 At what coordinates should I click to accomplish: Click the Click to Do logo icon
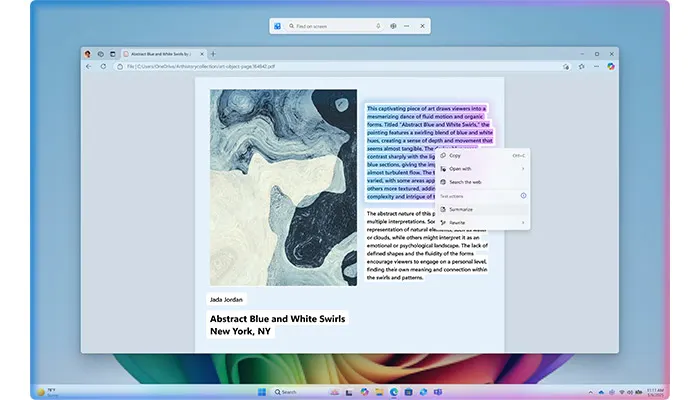click(277, 26)
